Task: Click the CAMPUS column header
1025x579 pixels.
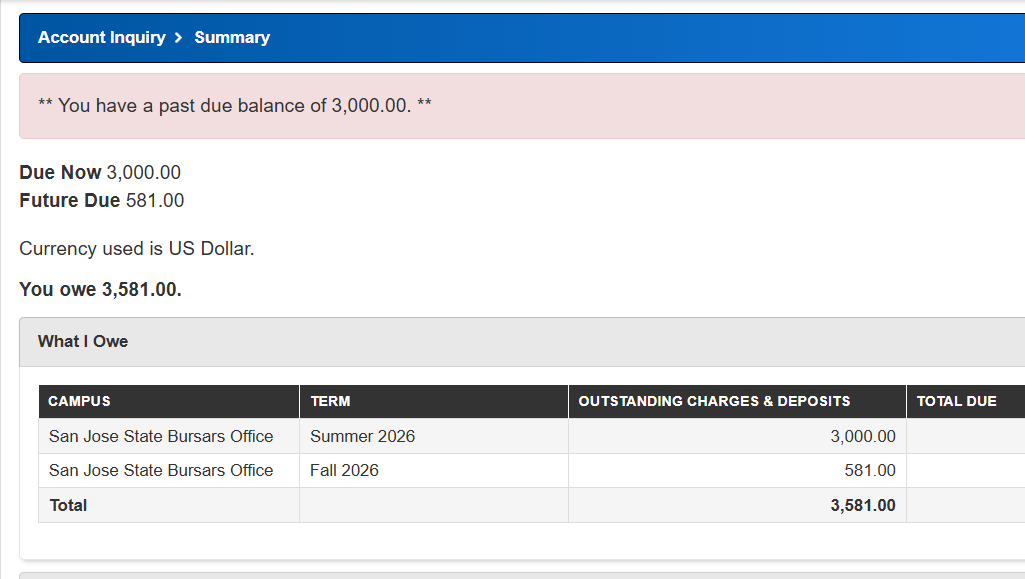Action: (169, 401)
